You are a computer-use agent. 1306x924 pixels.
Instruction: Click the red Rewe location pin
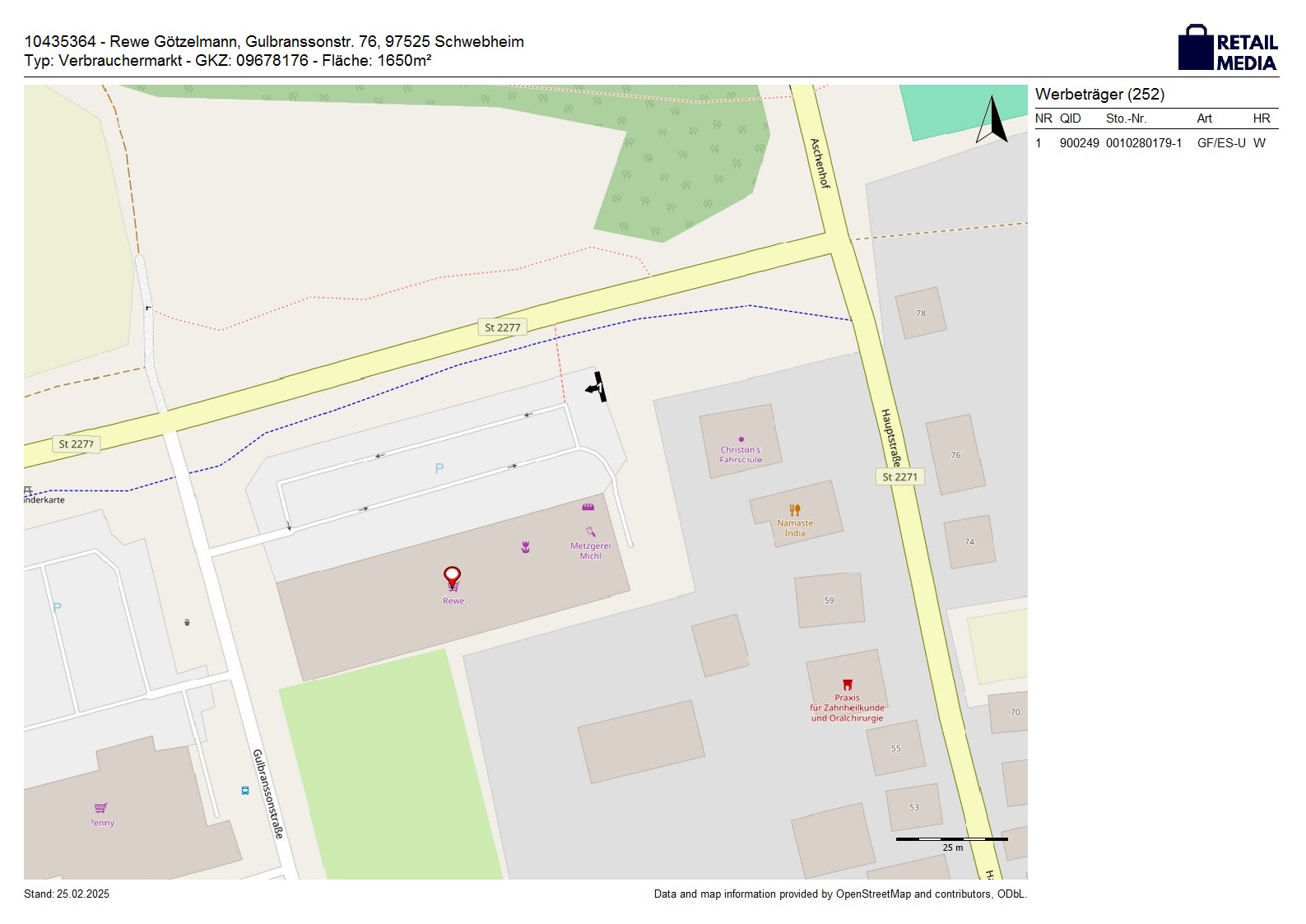452,577
